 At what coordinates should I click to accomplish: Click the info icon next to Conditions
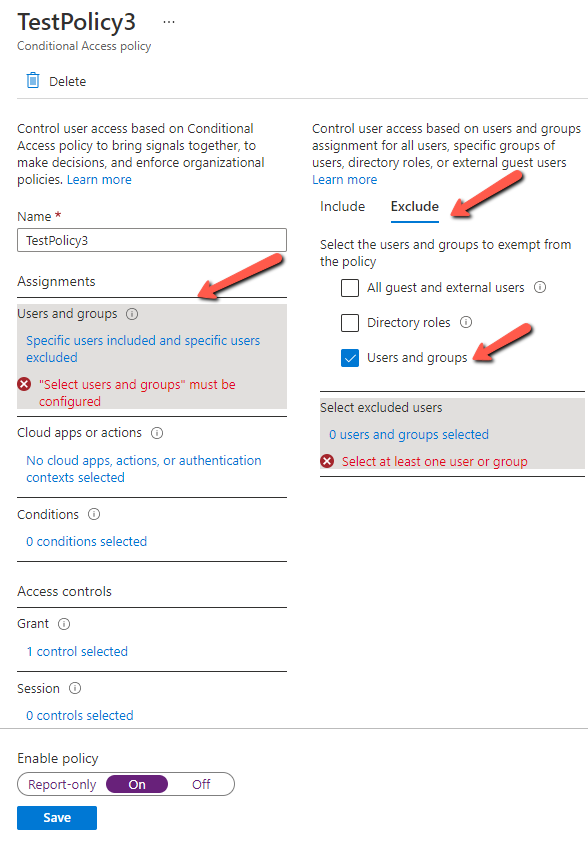point(92,513)
